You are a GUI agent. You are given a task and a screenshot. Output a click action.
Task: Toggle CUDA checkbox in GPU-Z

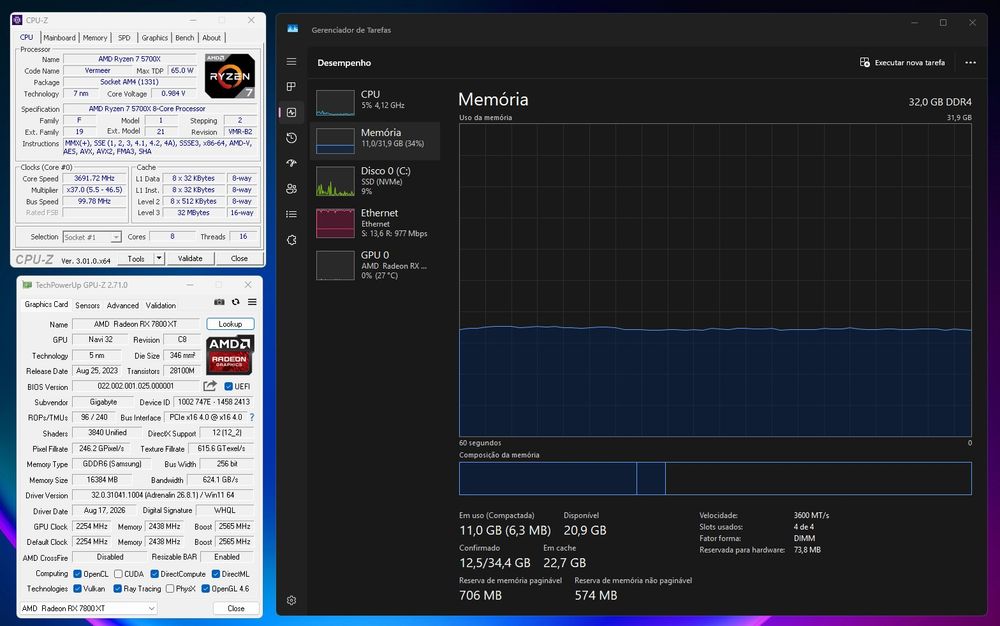point(118,574)
